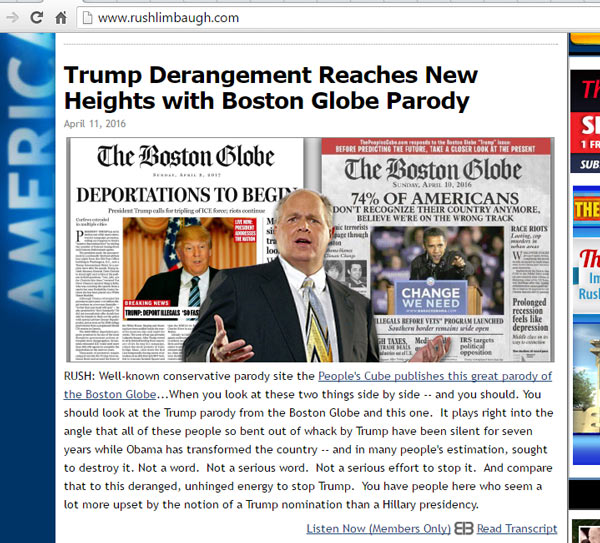The height and width of the screenshot is (543, 600).
Task: Click the page icon in address bar
Action: pos(88,18)
